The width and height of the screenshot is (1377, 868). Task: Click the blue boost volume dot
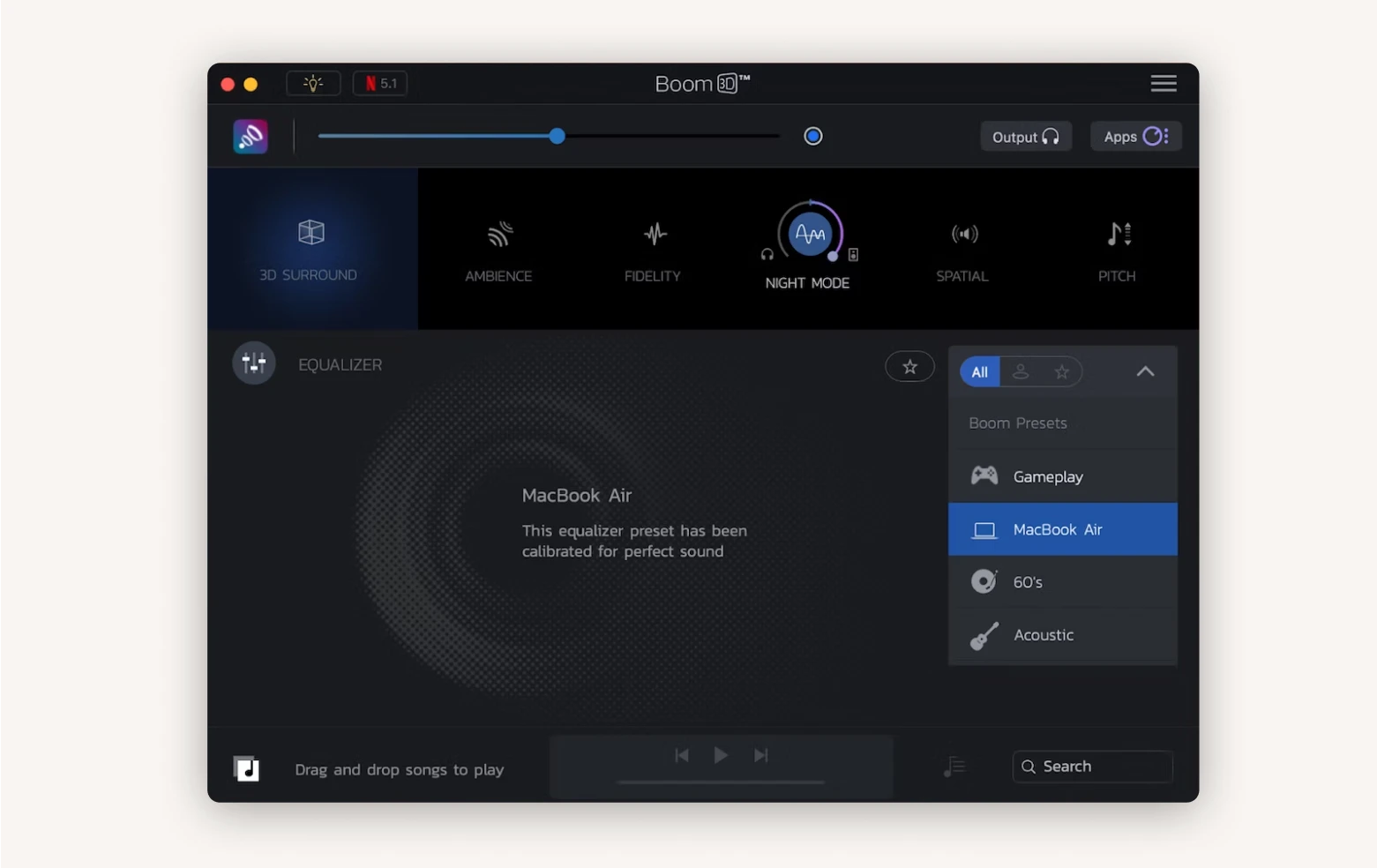coord(813,136)
